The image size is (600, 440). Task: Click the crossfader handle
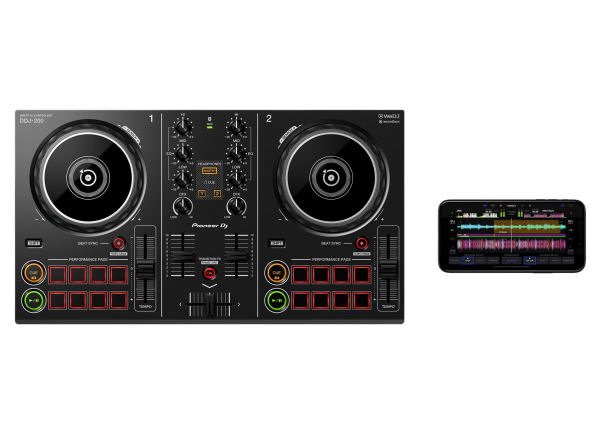point(209,304)
